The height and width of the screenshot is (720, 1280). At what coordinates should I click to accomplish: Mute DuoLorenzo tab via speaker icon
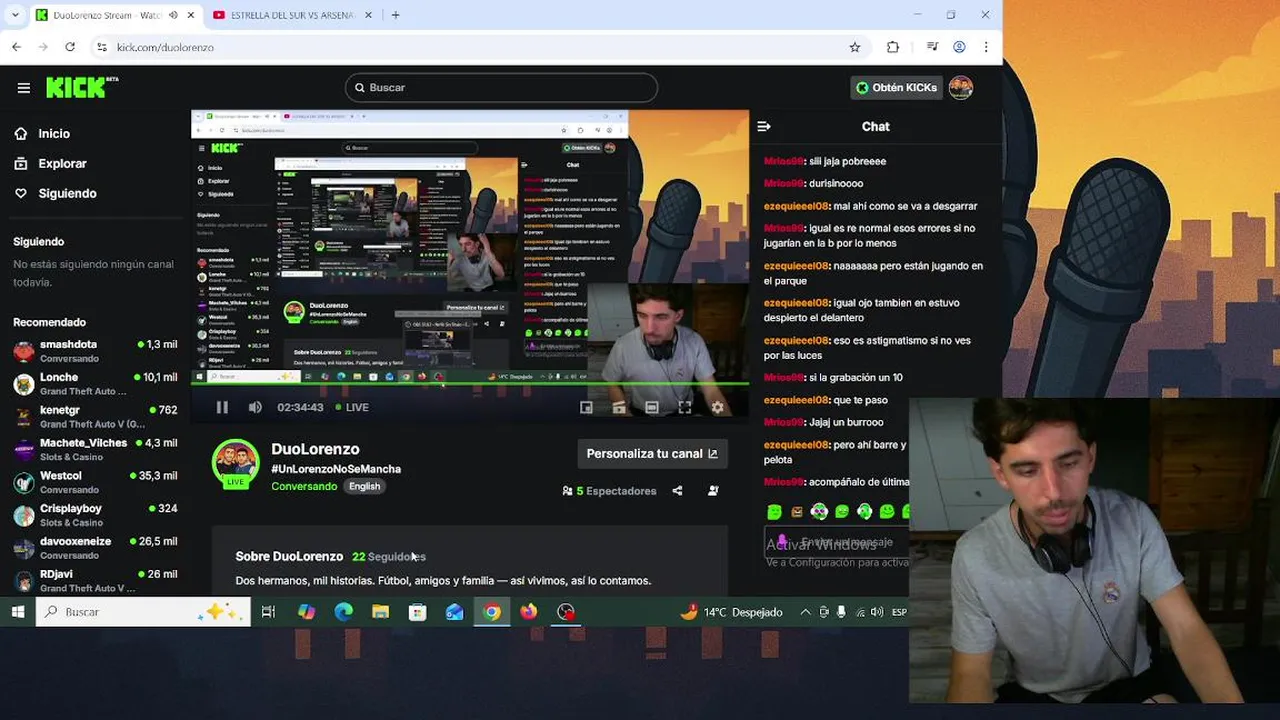pos(173,15)
